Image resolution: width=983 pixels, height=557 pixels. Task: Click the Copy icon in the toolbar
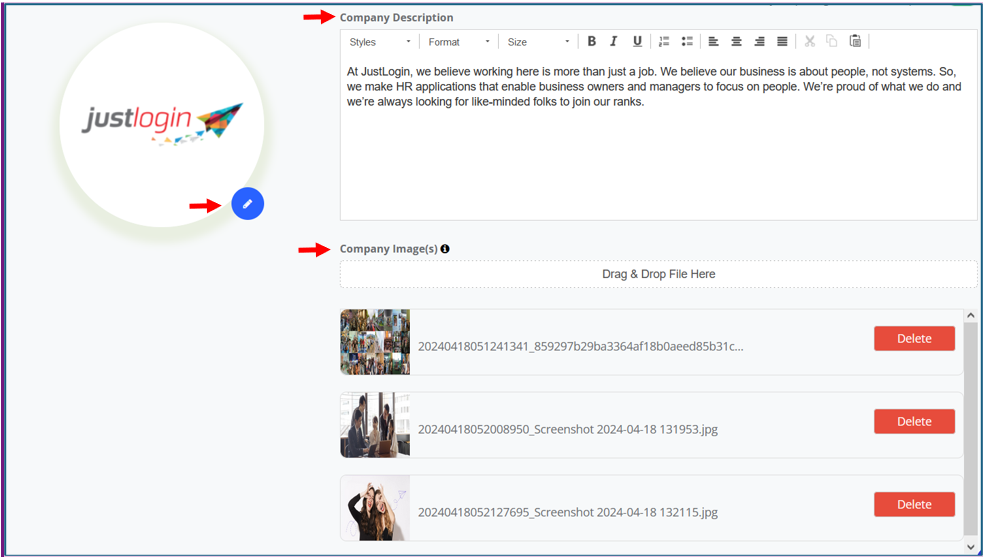832,41
